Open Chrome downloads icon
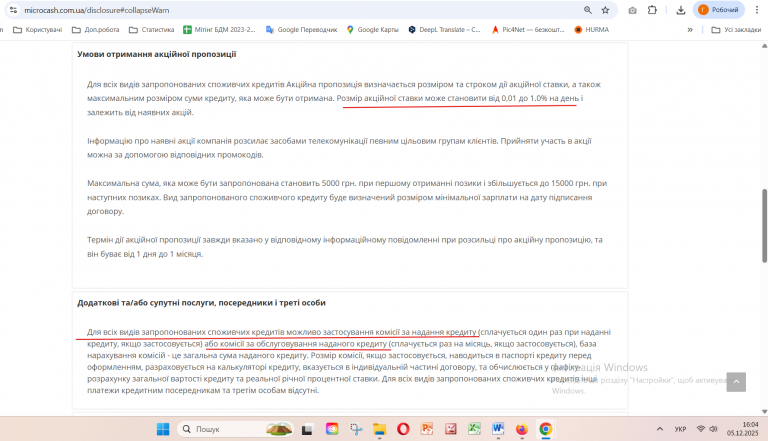 [x=681, y=10]
